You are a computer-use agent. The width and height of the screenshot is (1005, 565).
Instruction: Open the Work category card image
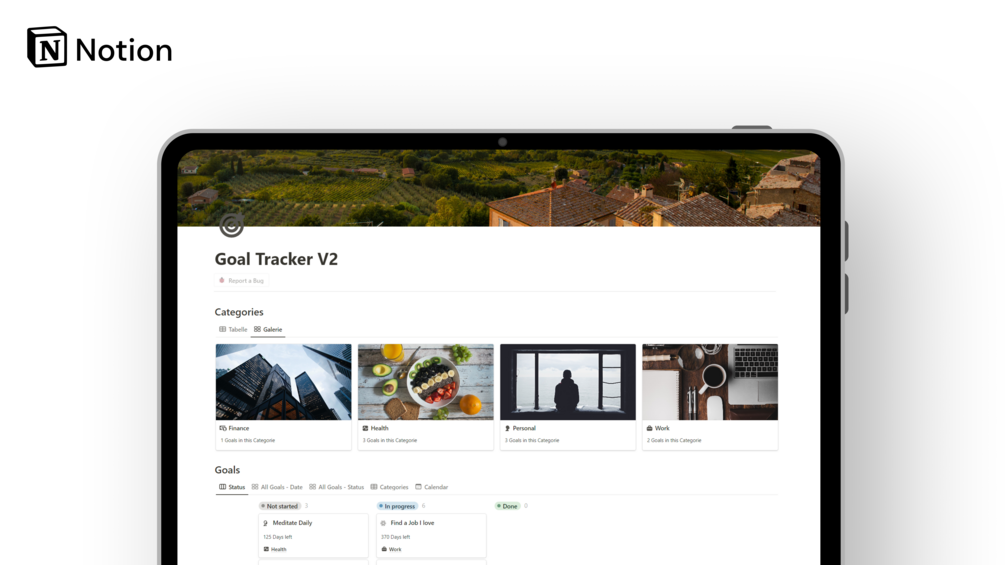pos(710,382)
